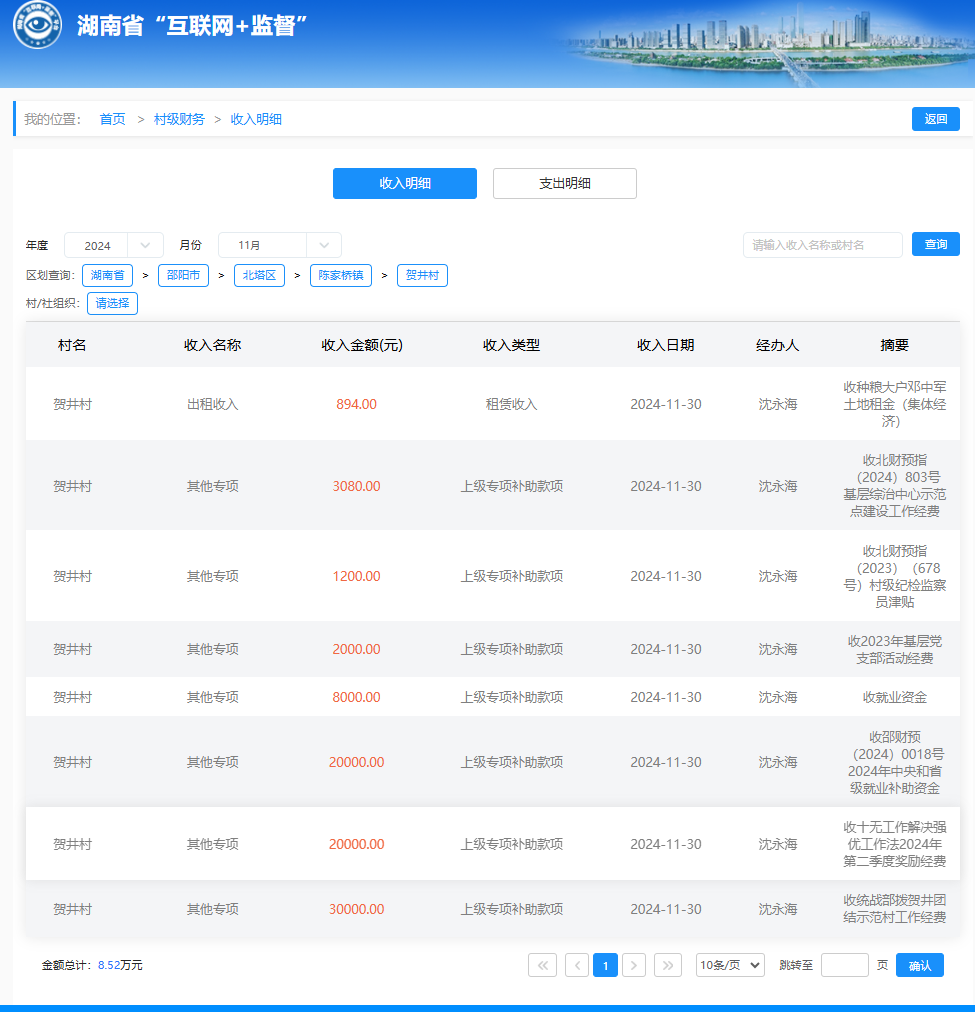Click the 摘要 column header

894,345
